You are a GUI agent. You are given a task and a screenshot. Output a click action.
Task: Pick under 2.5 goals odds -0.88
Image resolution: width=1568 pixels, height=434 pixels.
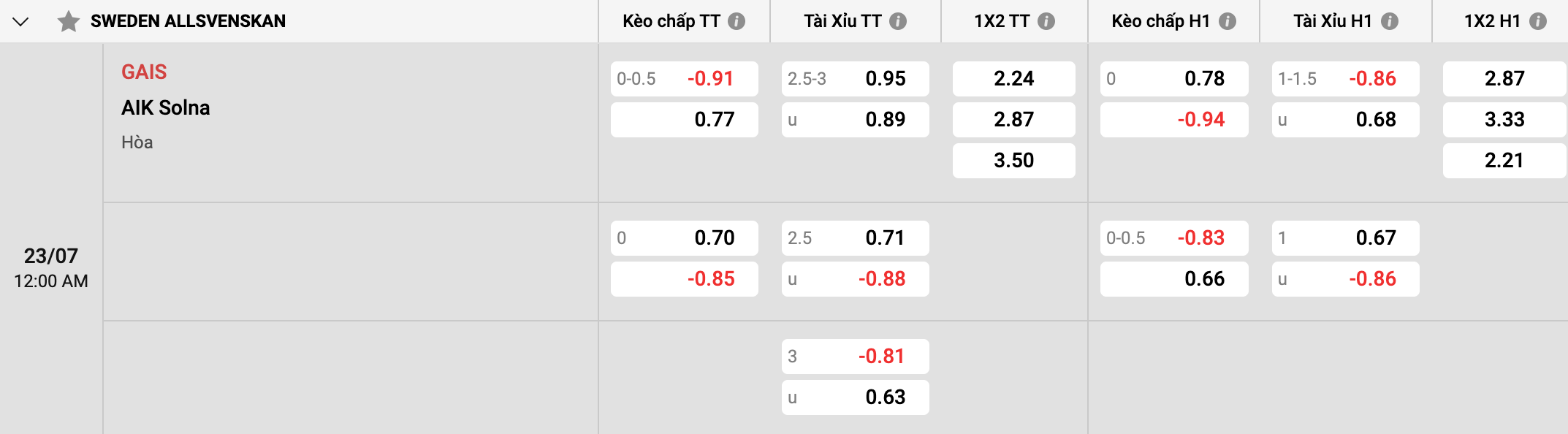pyautogui.click(x=855, y=279)
